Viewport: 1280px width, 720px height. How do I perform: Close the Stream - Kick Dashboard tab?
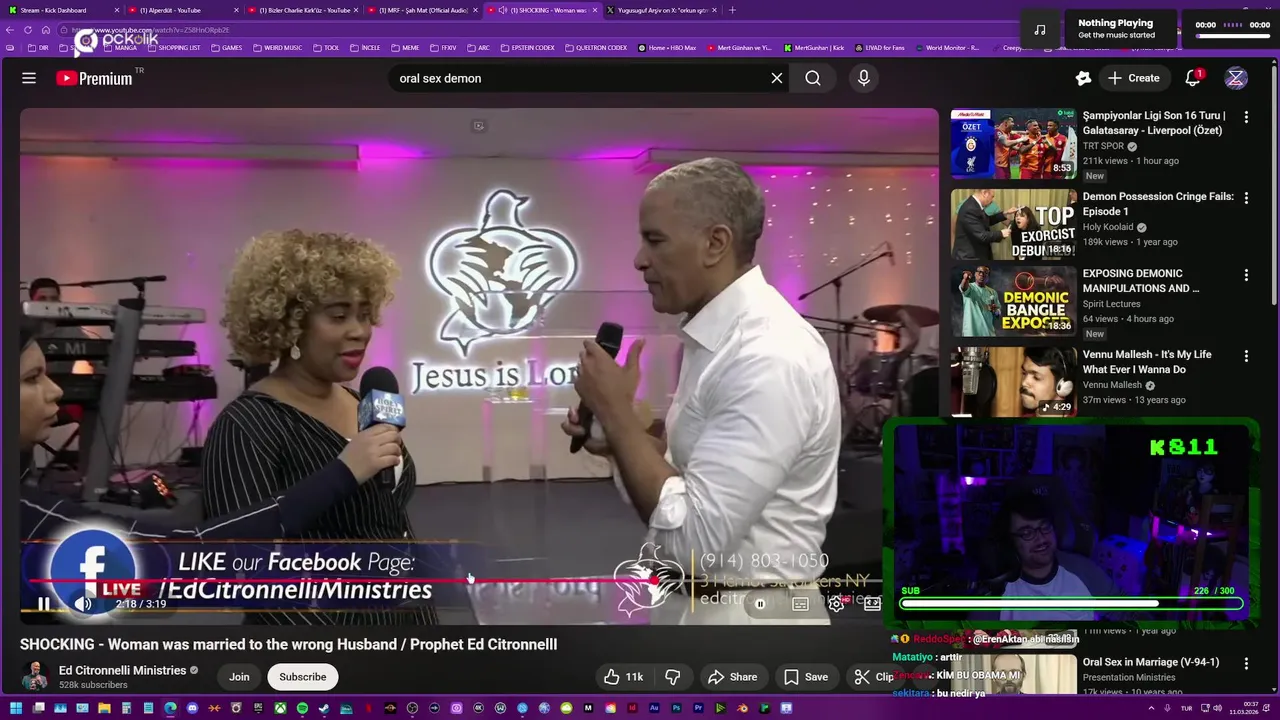117,10
